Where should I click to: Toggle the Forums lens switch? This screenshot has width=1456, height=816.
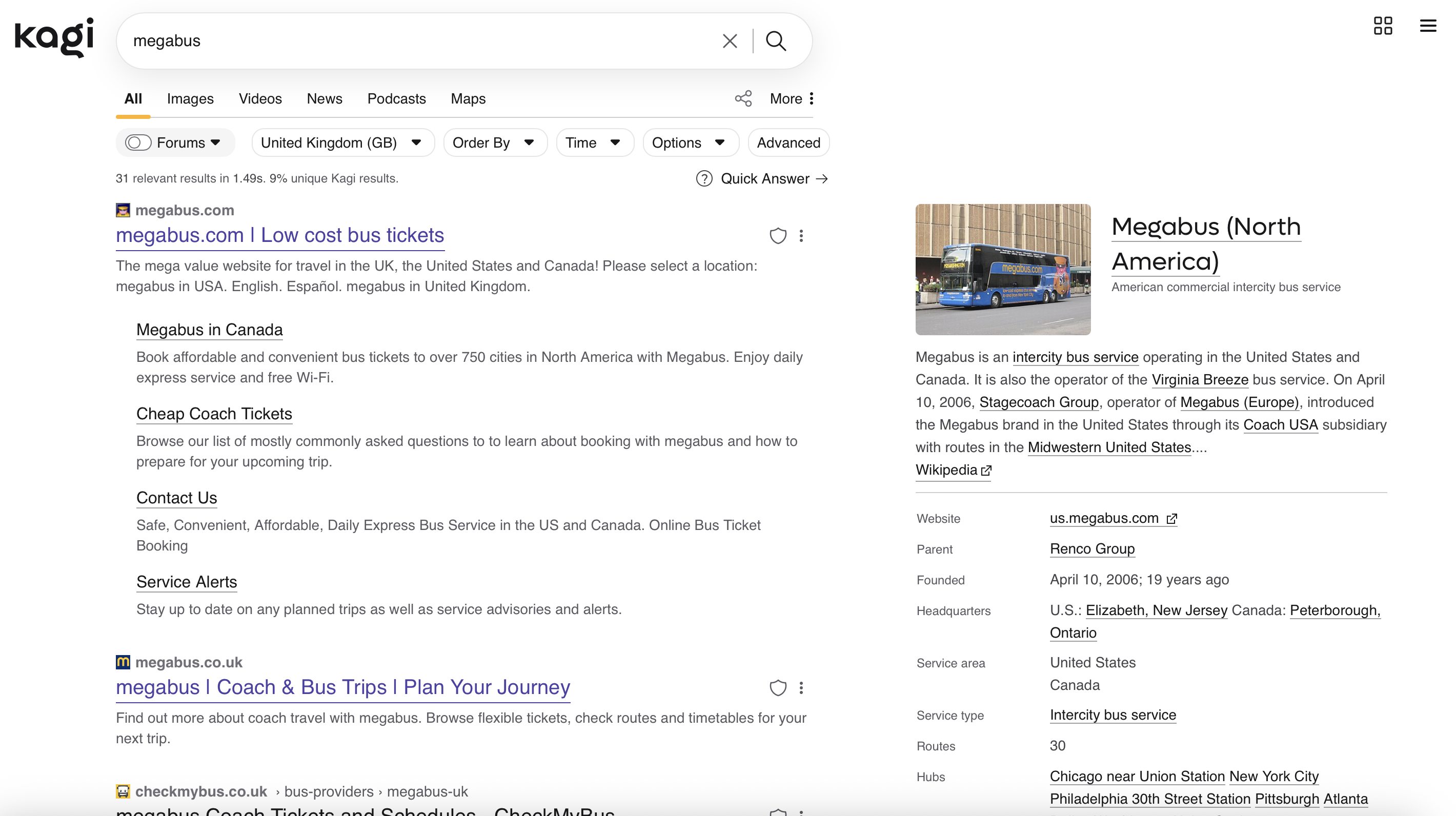coord(138,142)
